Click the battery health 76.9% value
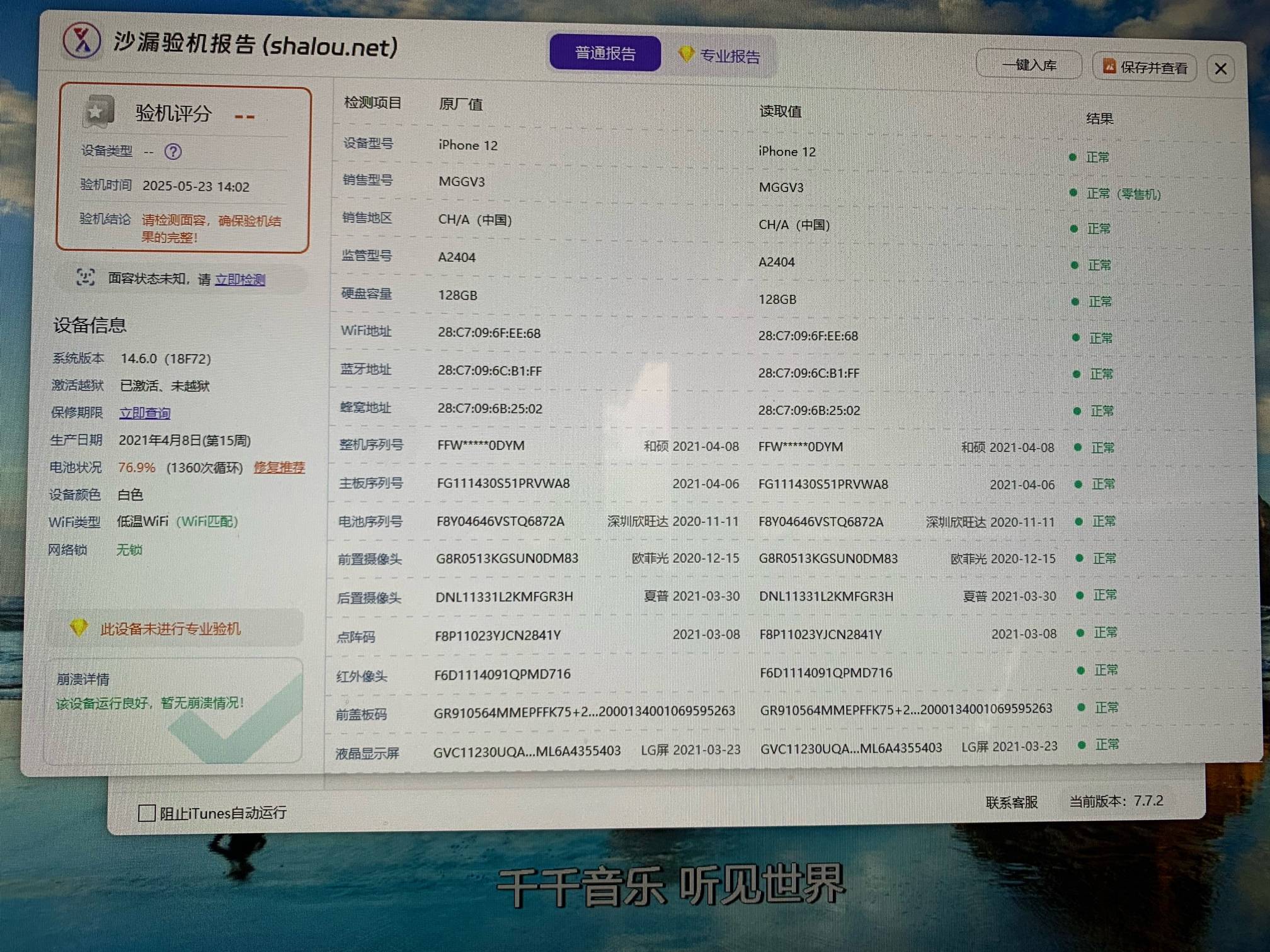 pyautogui.click(x=137, y=467)
